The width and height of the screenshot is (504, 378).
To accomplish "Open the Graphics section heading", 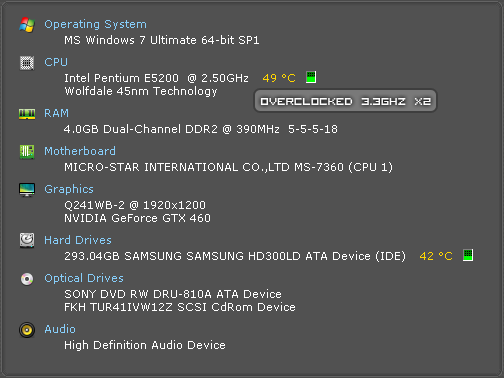I will (69, 189).
